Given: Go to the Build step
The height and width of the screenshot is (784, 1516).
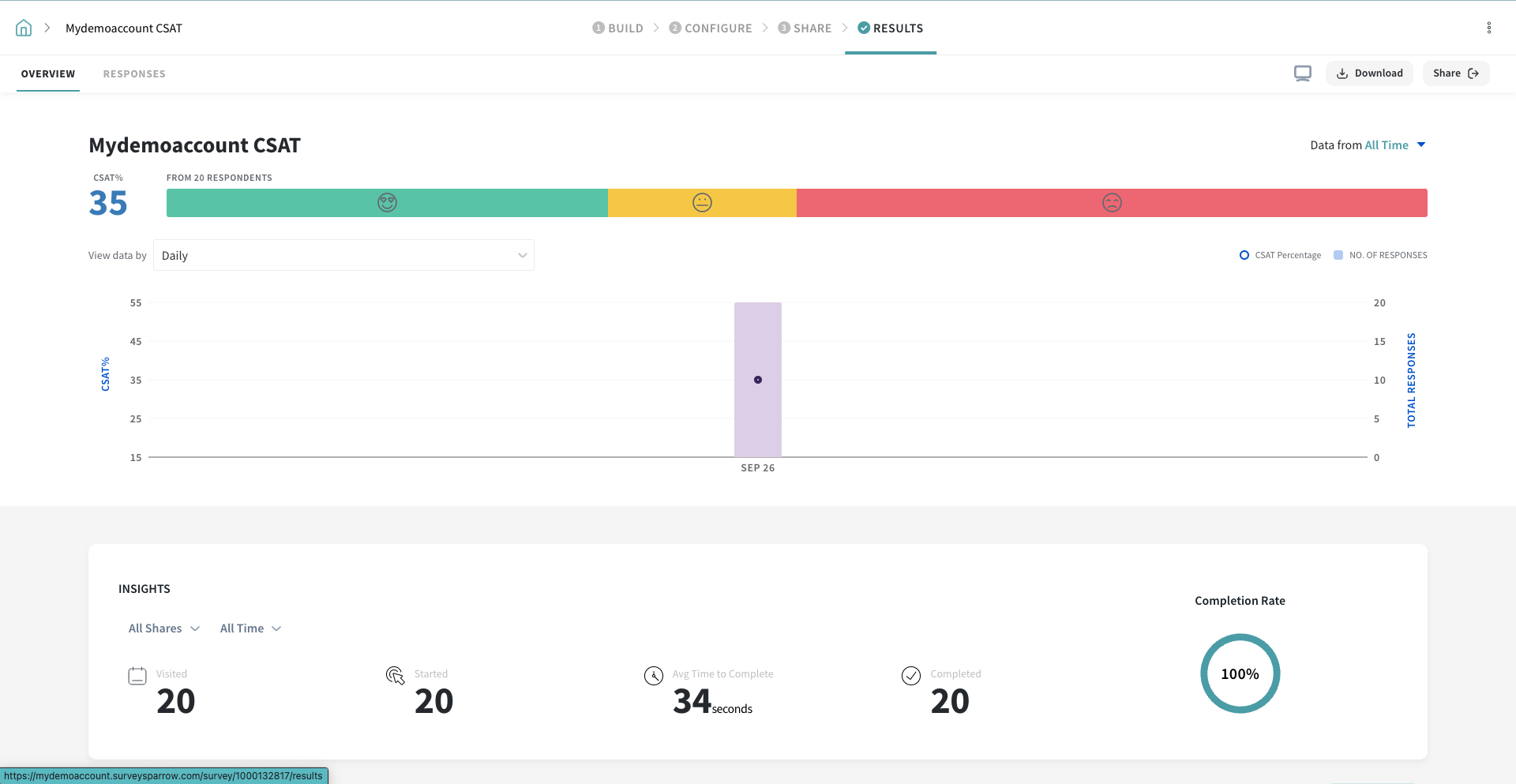Looking at the screenshot, I should tap(617, 28).
